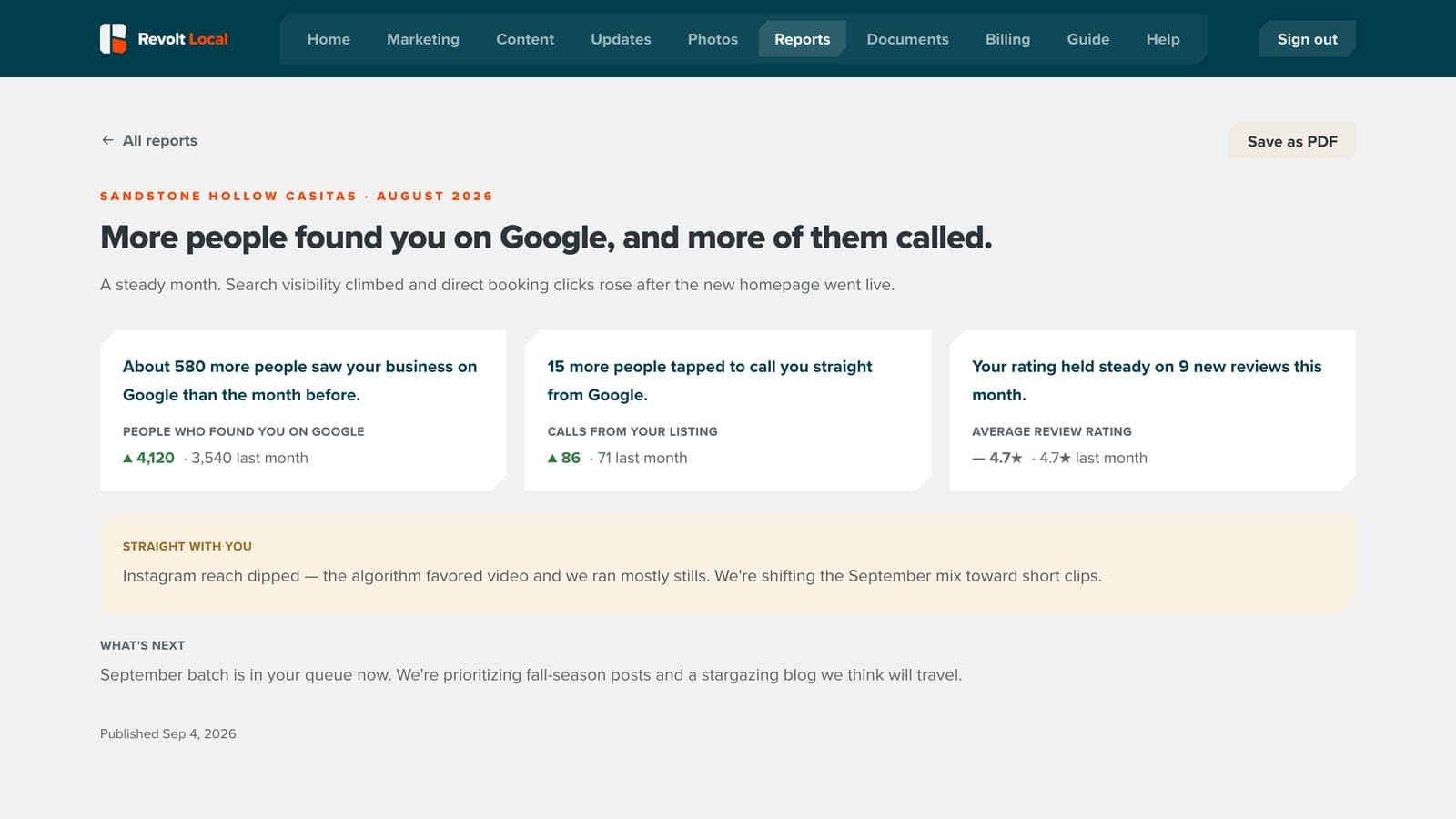Click "AVERAGE REVIEW RATING" label

click(x=1052, y=431)
